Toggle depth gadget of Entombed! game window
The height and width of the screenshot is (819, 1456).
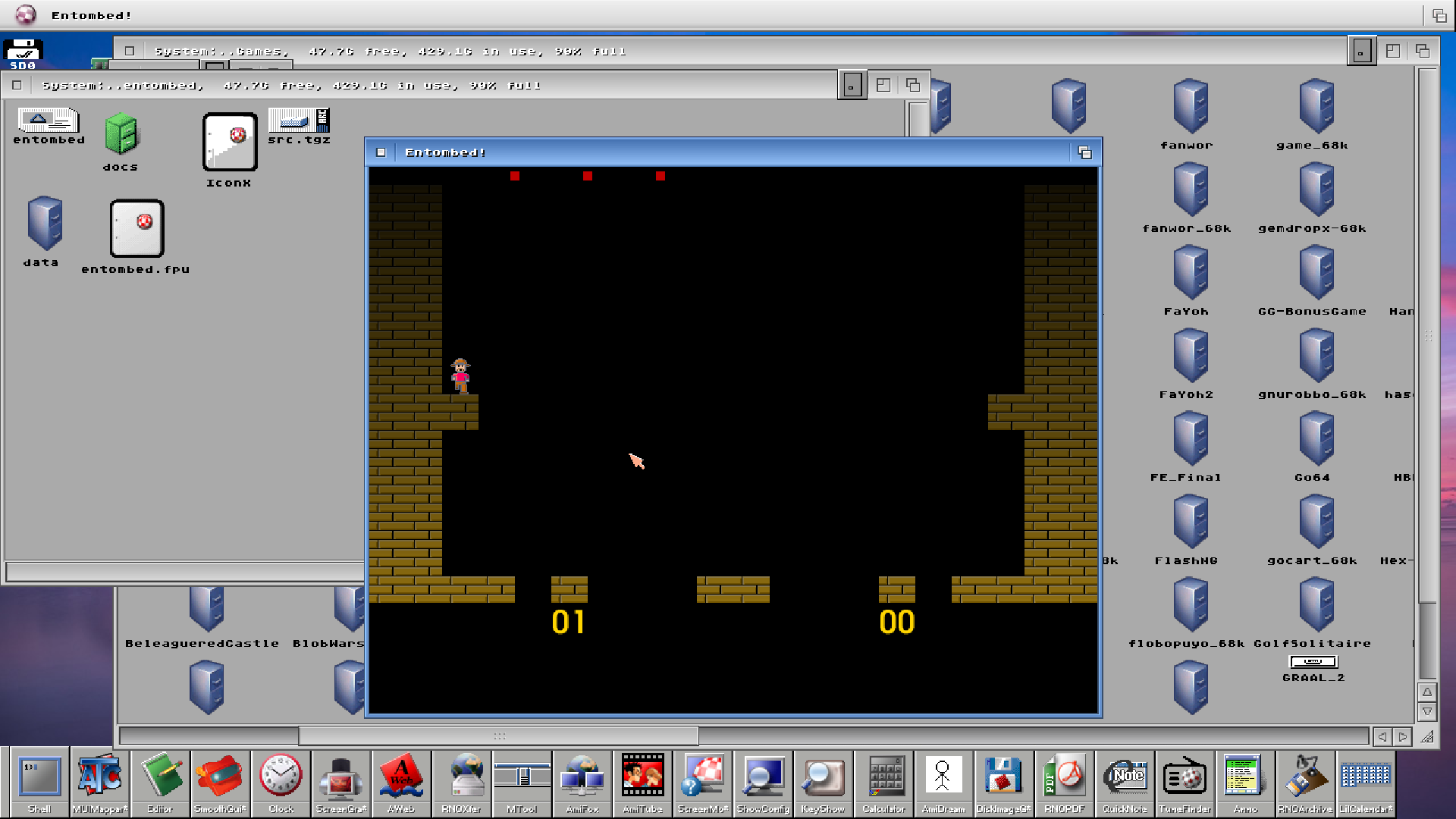[x=1084, y=152]
